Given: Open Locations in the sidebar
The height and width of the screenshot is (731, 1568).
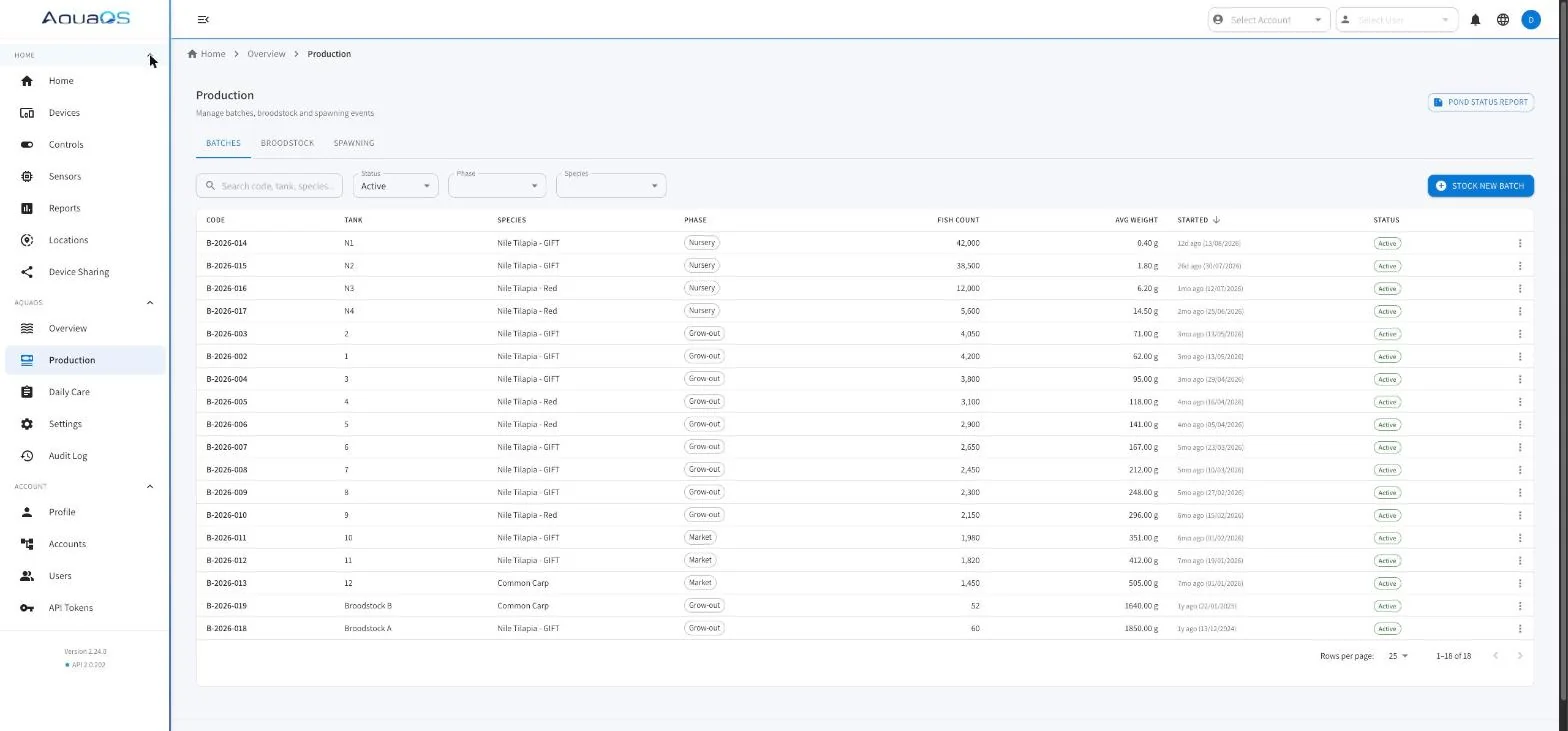Looking at the screenshot, I should [85, 240].
